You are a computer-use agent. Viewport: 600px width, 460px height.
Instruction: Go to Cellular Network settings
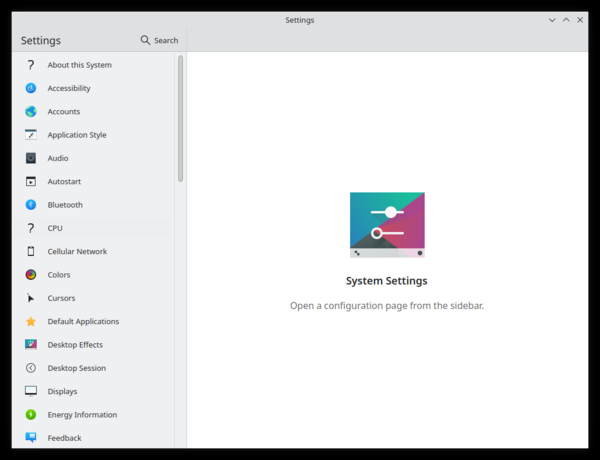77,252
